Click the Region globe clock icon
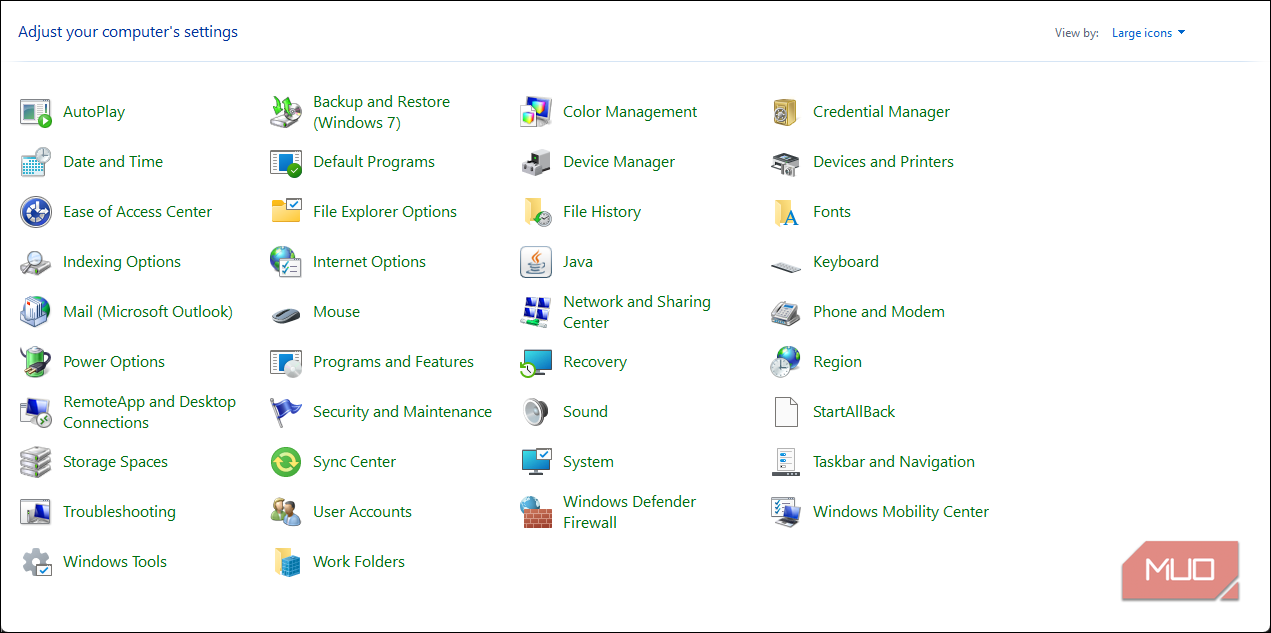Viewport: 1271px width, 633px height. (786, 362)
